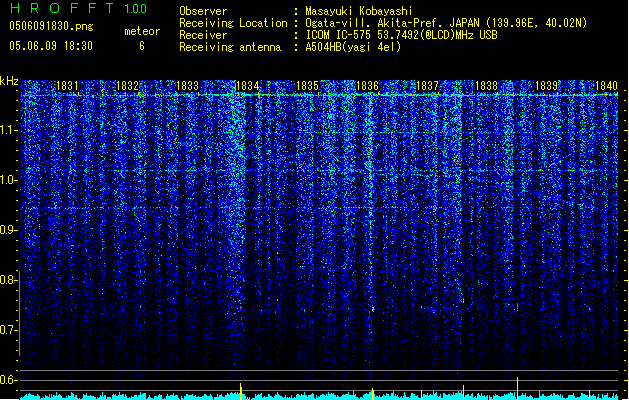Image resolution: width=629 pixels, height=400 pixels.
Task: Click the HROFFT 1.0.0 title text
Action: (79, 8)
